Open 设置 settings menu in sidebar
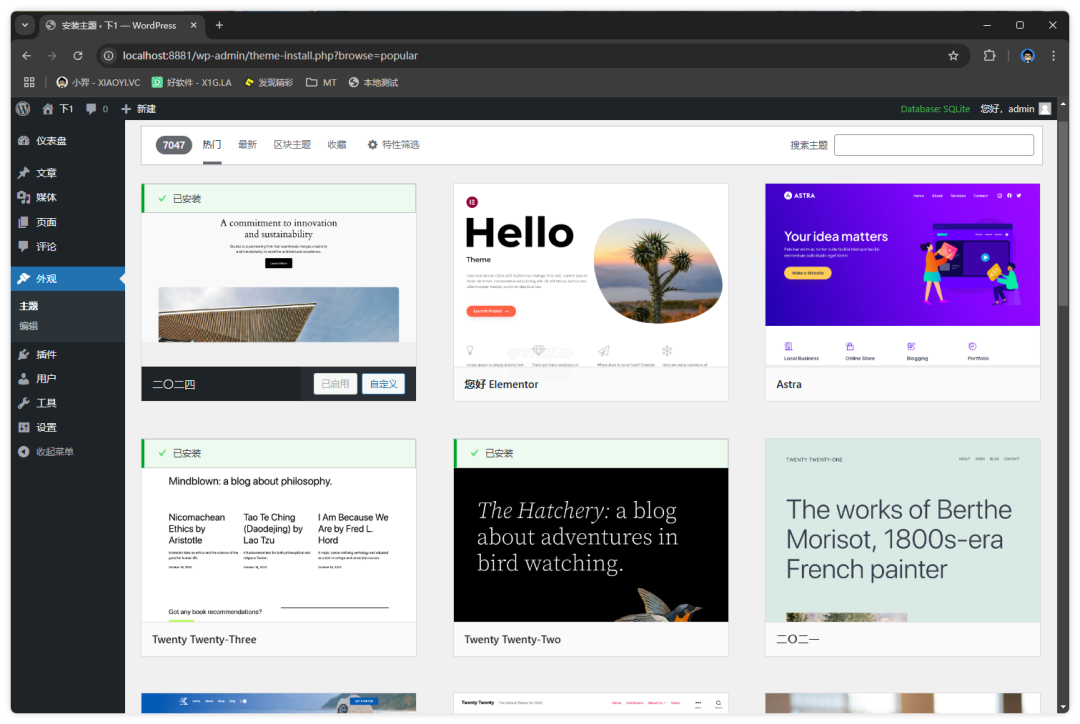Screen dimensions: 1080x724 point(68,427)
